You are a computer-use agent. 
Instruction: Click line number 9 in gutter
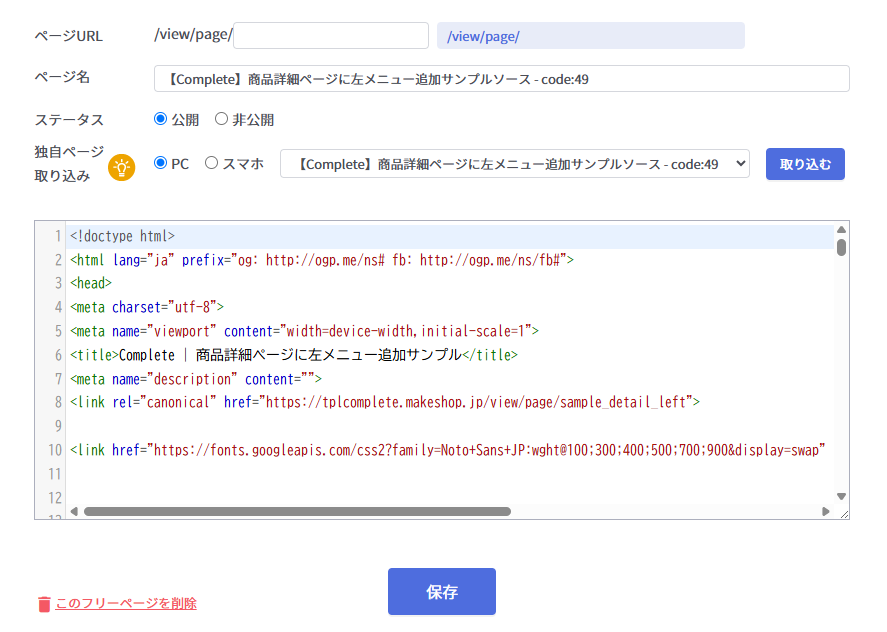tap(58, 425)
